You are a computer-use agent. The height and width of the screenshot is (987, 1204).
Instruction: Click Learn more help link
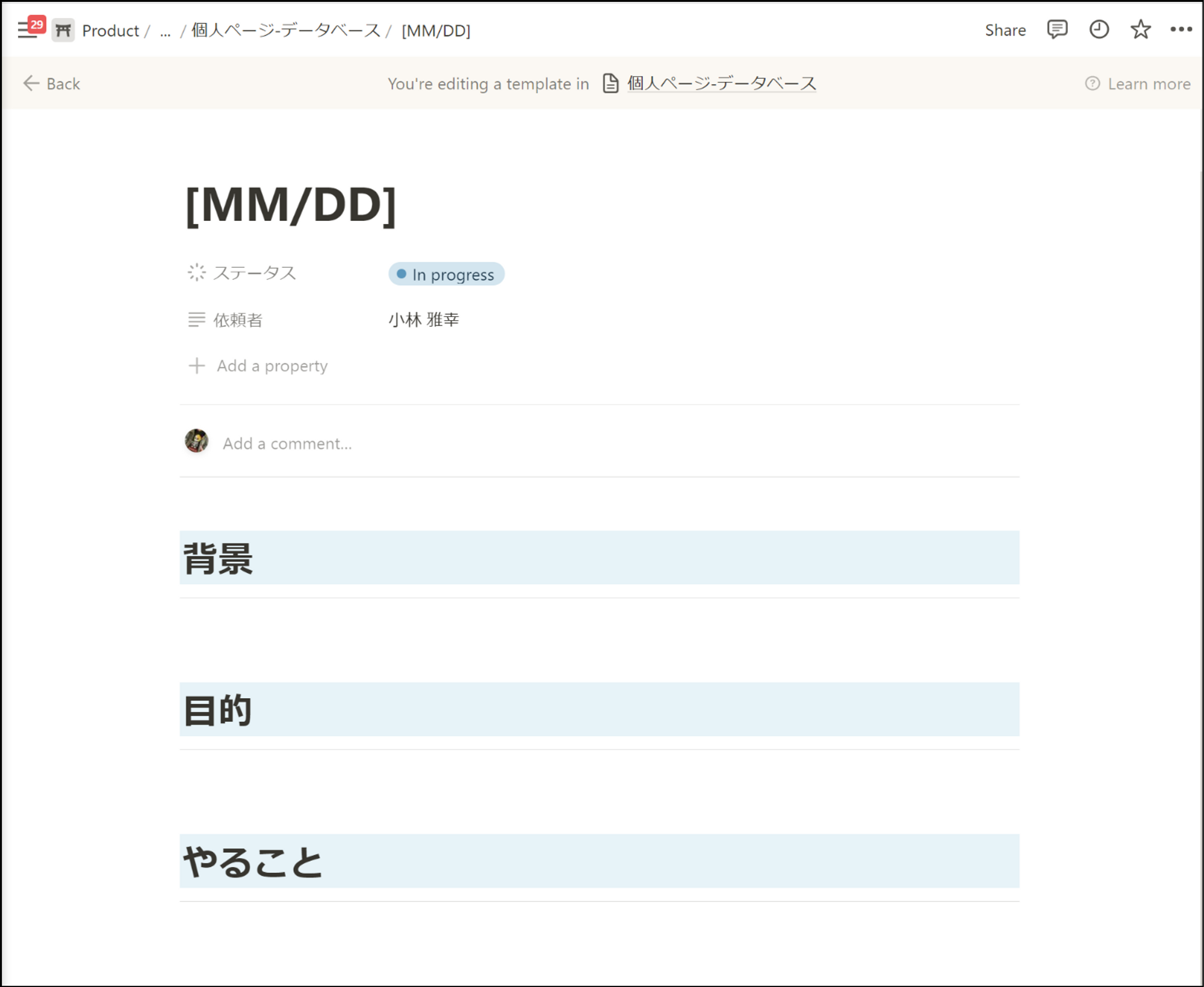click(x=1138, y=84)
